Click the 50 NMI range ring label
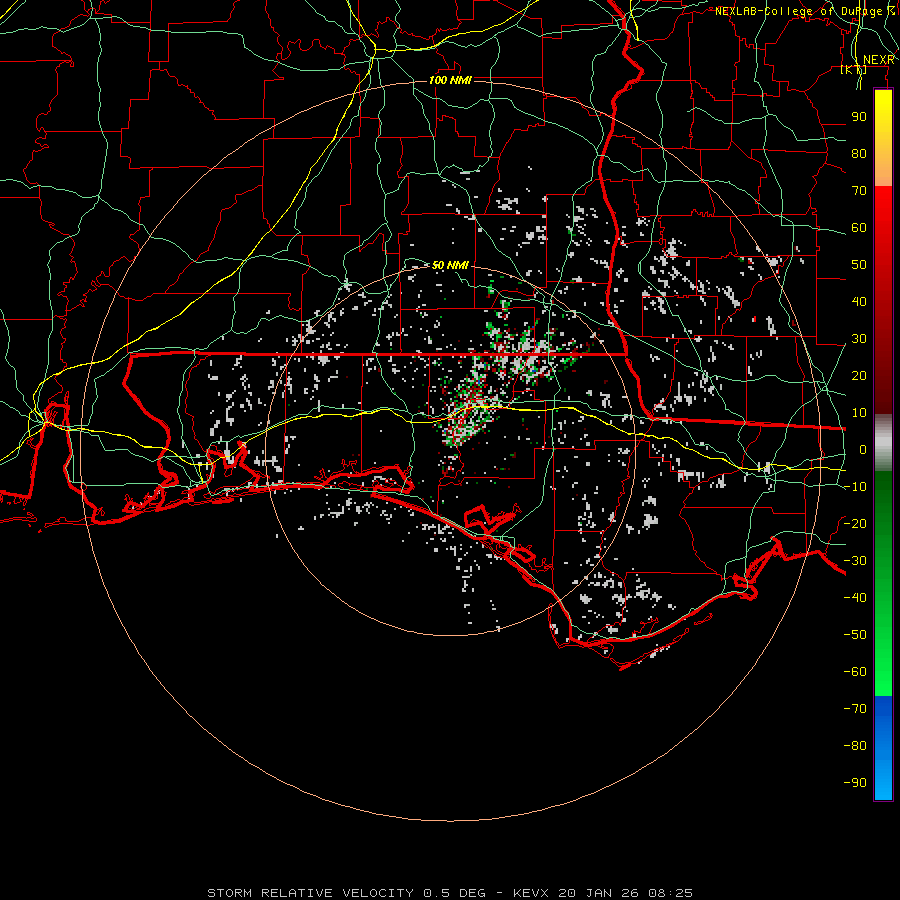Image resolution: width=900 pixels, height=900 pixels. (450, 265)
